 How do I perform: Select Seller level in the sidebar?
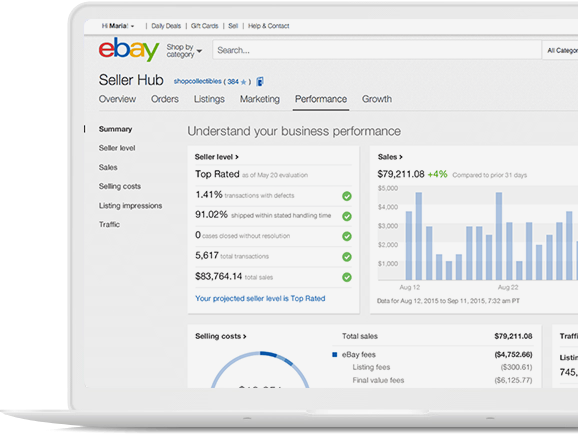point(117,148)
